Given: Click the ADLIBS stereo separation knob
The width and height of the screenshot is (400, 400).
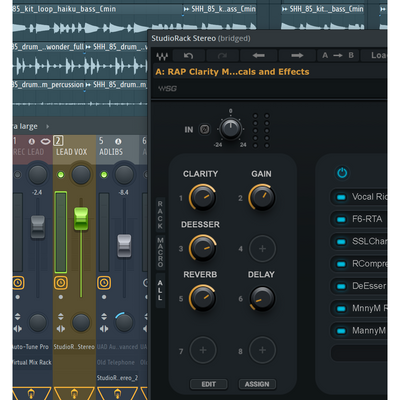Looking at the screenshot, I should coord(124,322).
